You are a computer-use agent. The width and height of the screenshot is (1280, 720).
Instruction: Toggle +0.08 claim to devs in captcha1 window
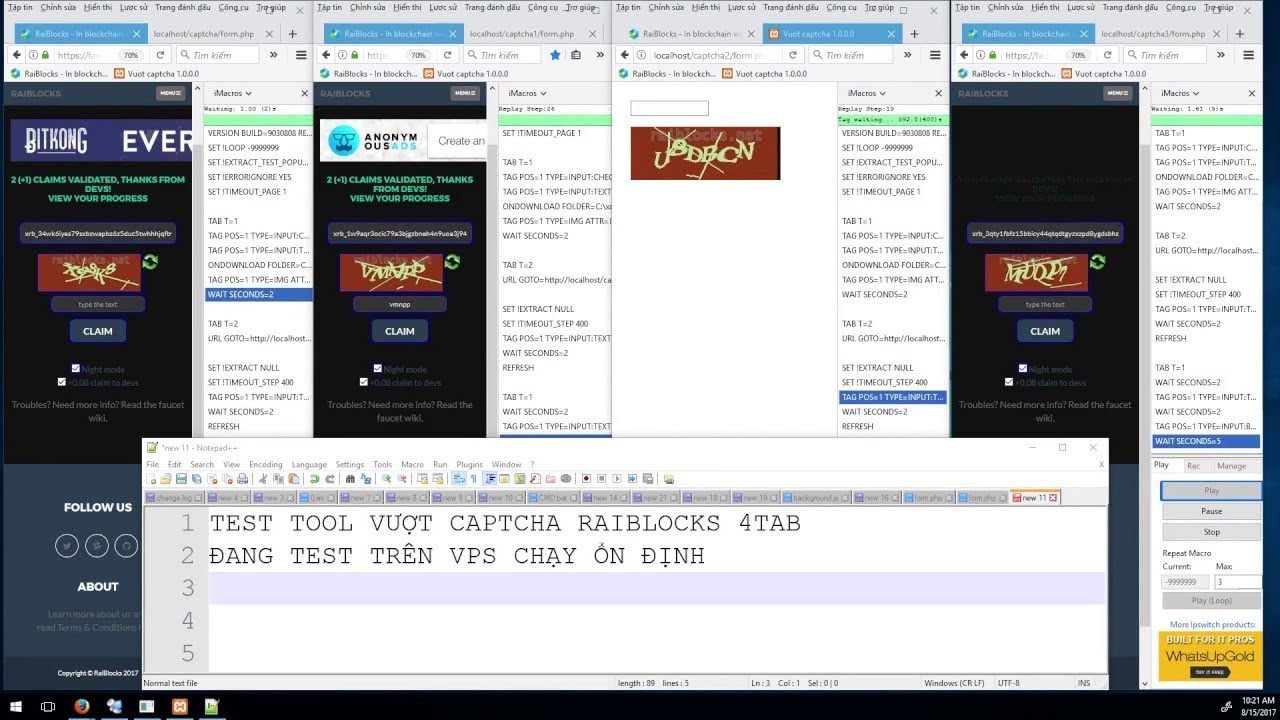tap(363, 382)
